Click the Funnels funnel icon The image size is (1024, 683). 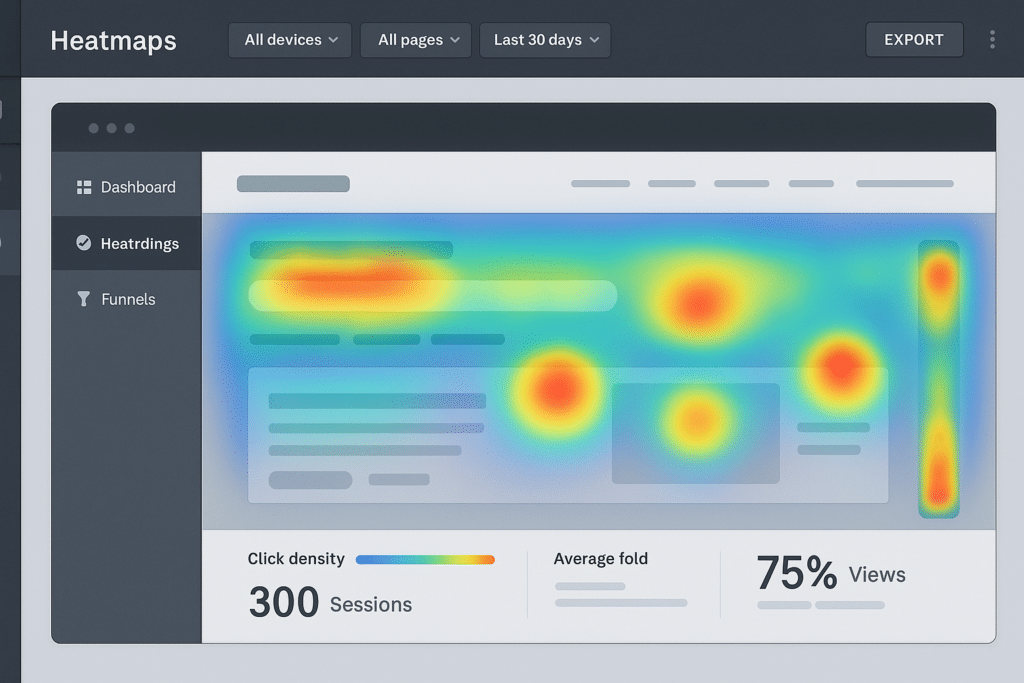(84, 299)
